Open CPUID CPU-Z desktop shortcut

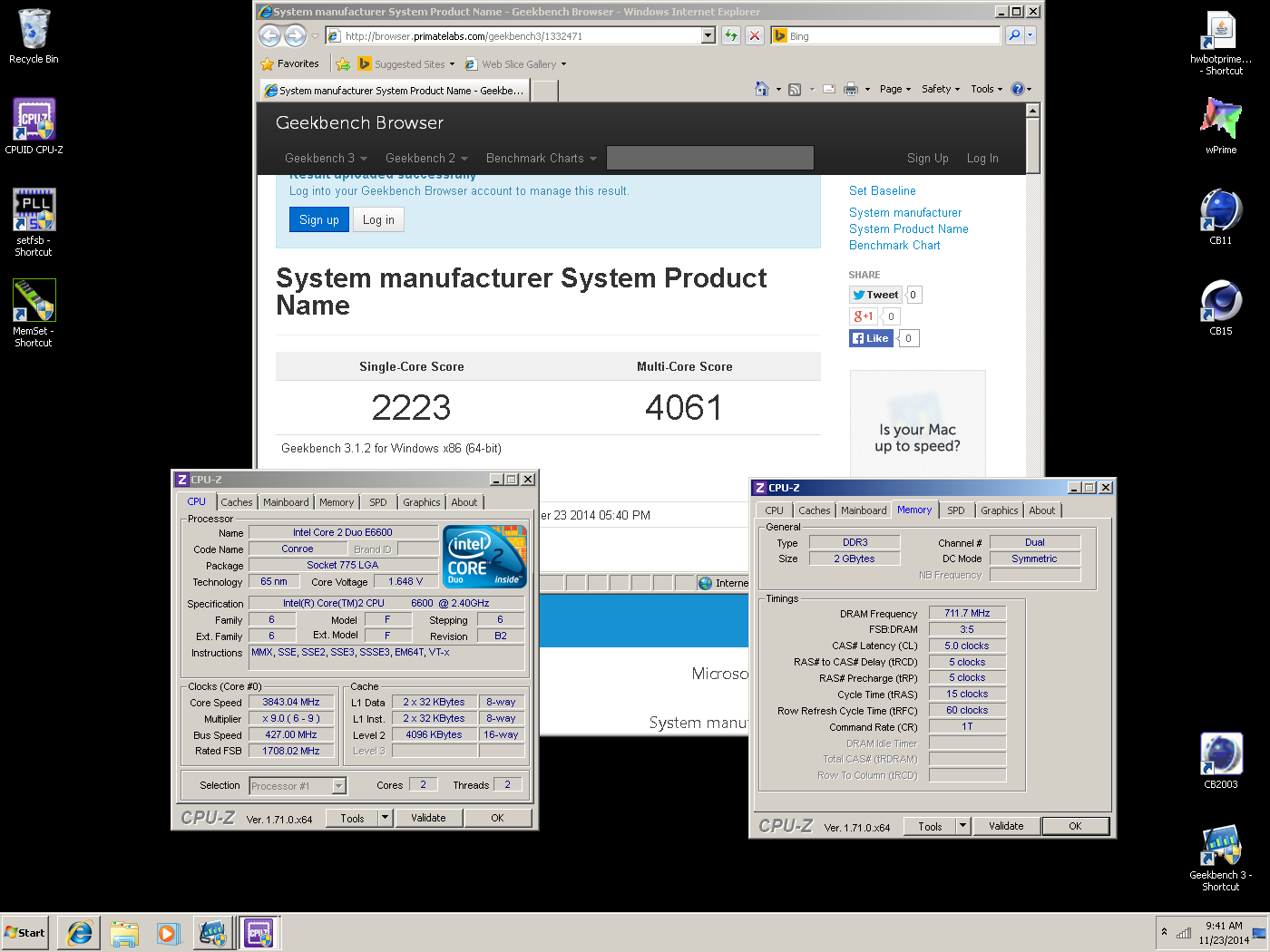pyautogui.click(x=34, y=127)
